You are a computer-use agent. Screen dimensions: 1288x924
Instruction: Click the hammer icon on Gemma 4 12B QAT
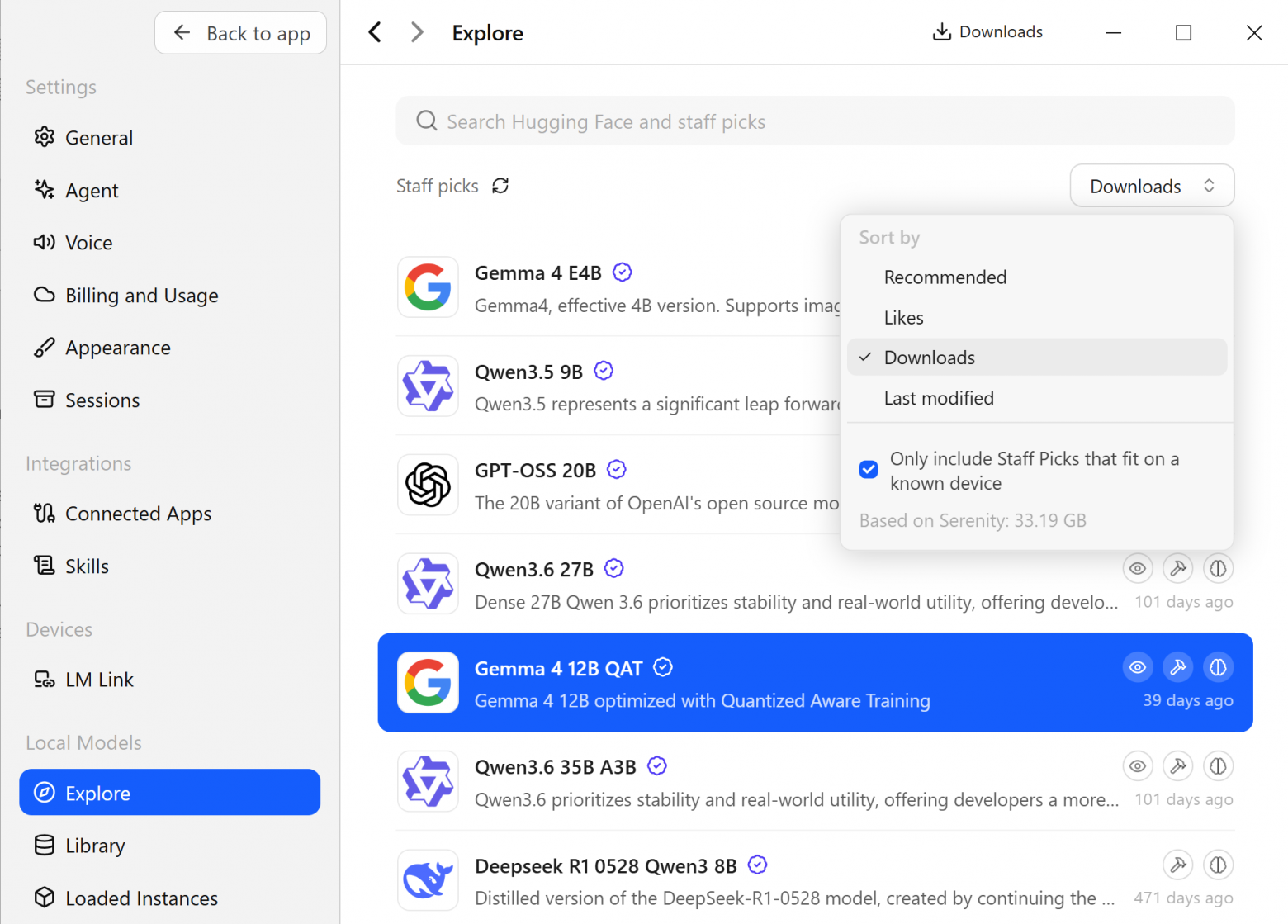1178,667
